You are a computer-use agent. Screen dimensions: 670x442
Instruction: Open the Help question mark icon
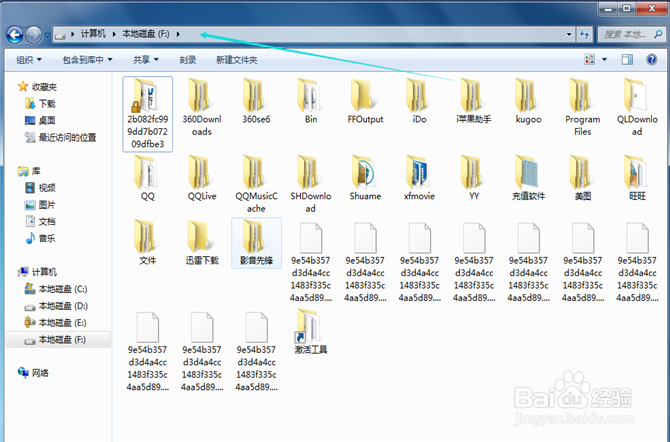tap(652, 59)
